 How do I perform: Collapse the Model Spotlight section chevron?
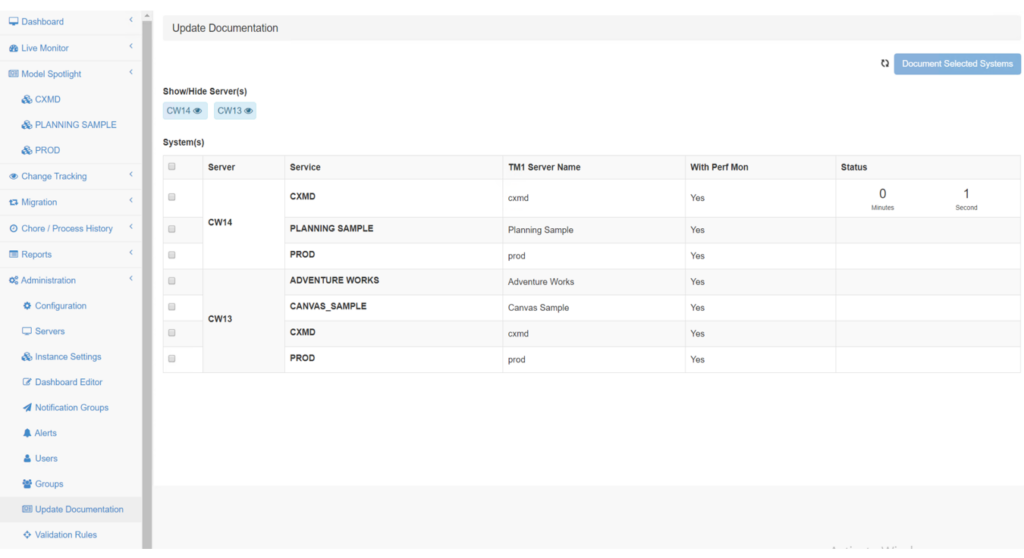[x=131, y=73]
